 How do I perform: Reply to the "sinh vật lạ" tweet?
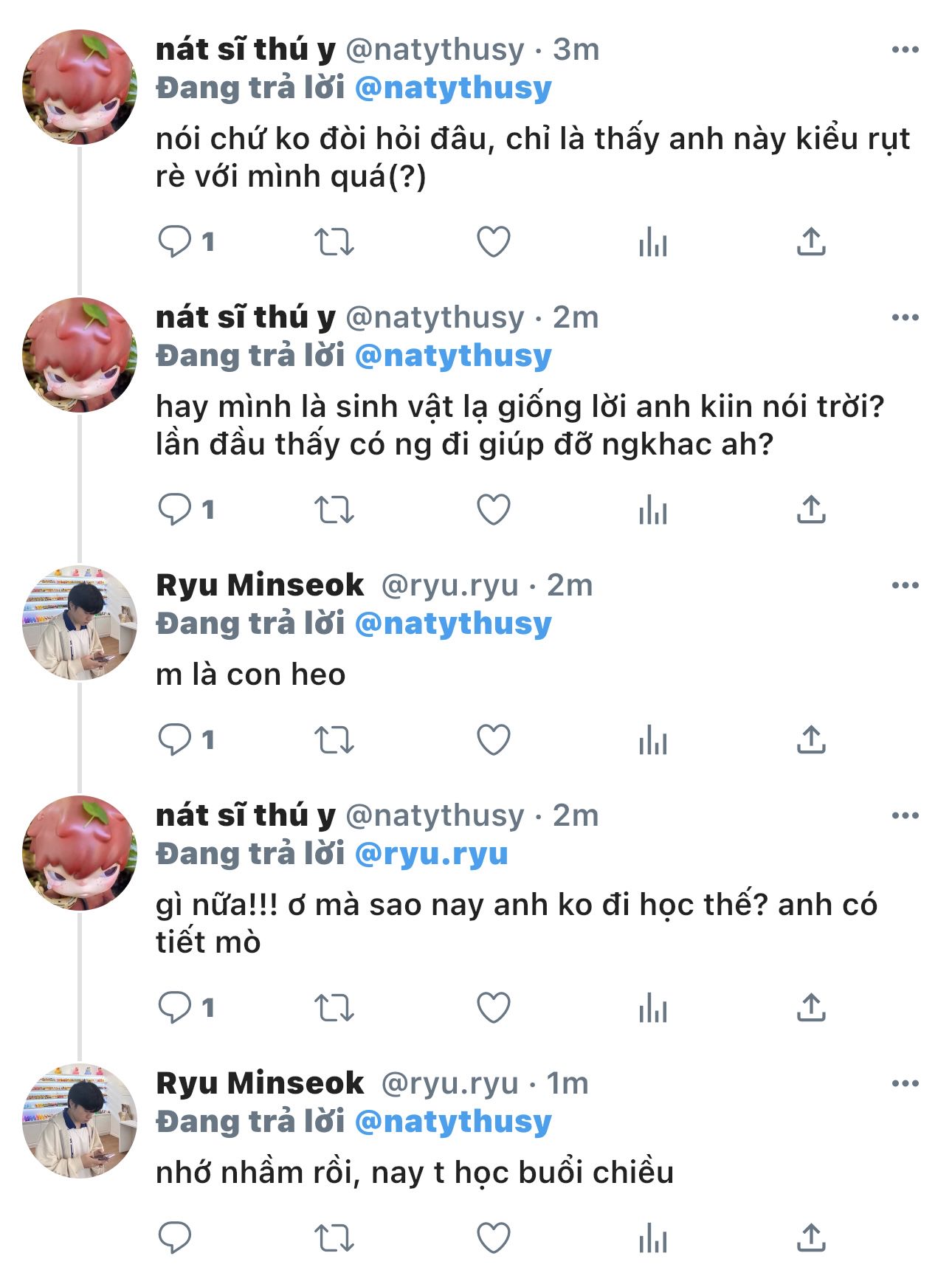(x=175, y=509)
